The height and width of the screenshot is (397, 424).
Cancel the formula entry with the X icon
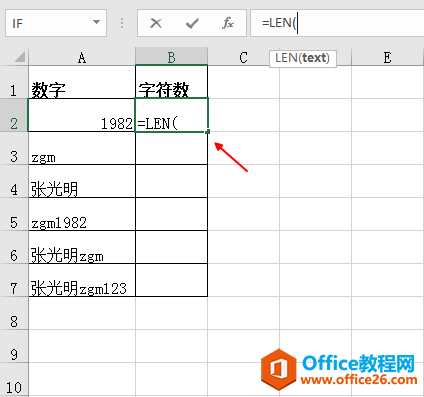point(156,23)
